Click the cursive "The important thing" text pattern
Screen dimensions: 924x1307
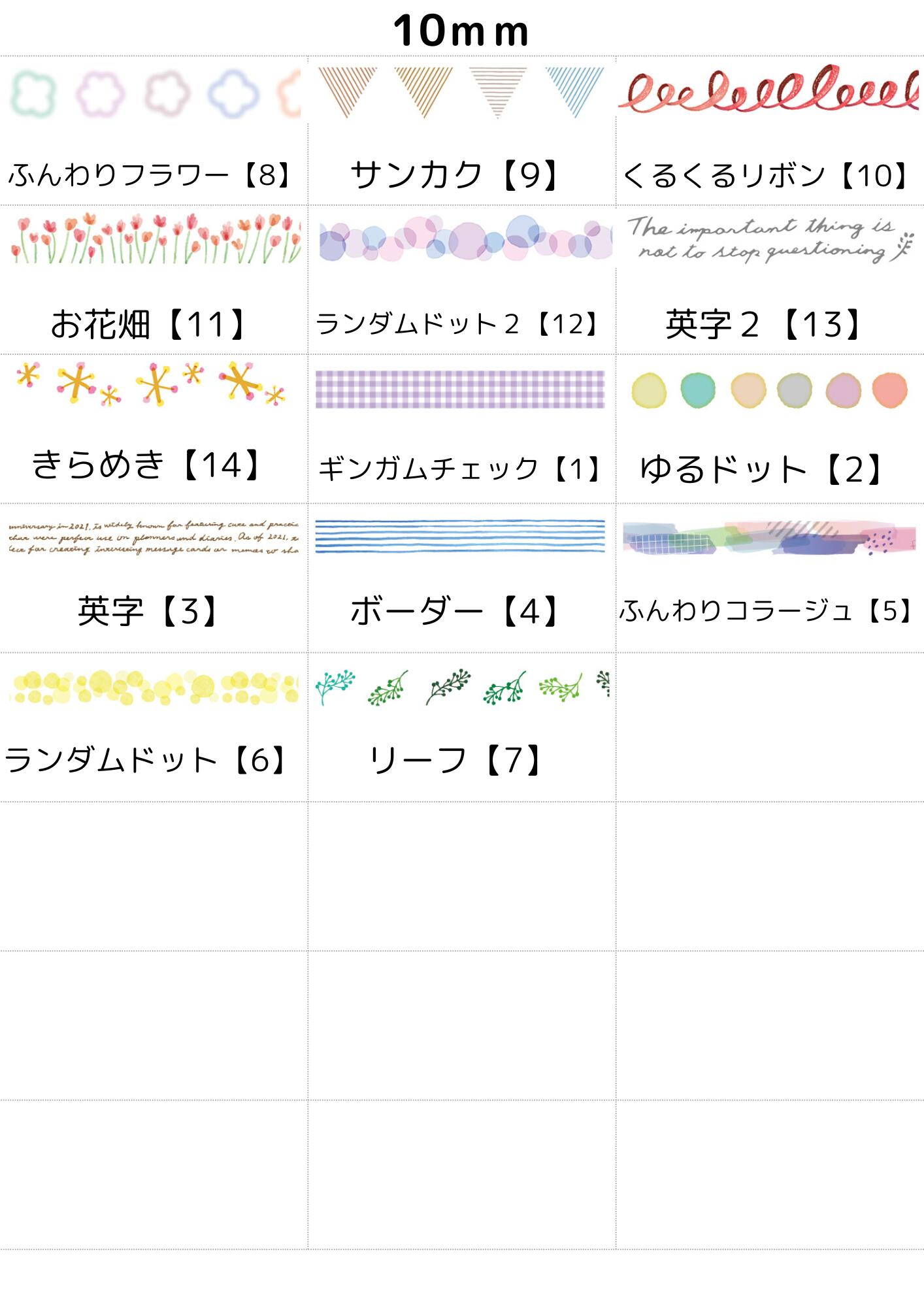(768, 239)
